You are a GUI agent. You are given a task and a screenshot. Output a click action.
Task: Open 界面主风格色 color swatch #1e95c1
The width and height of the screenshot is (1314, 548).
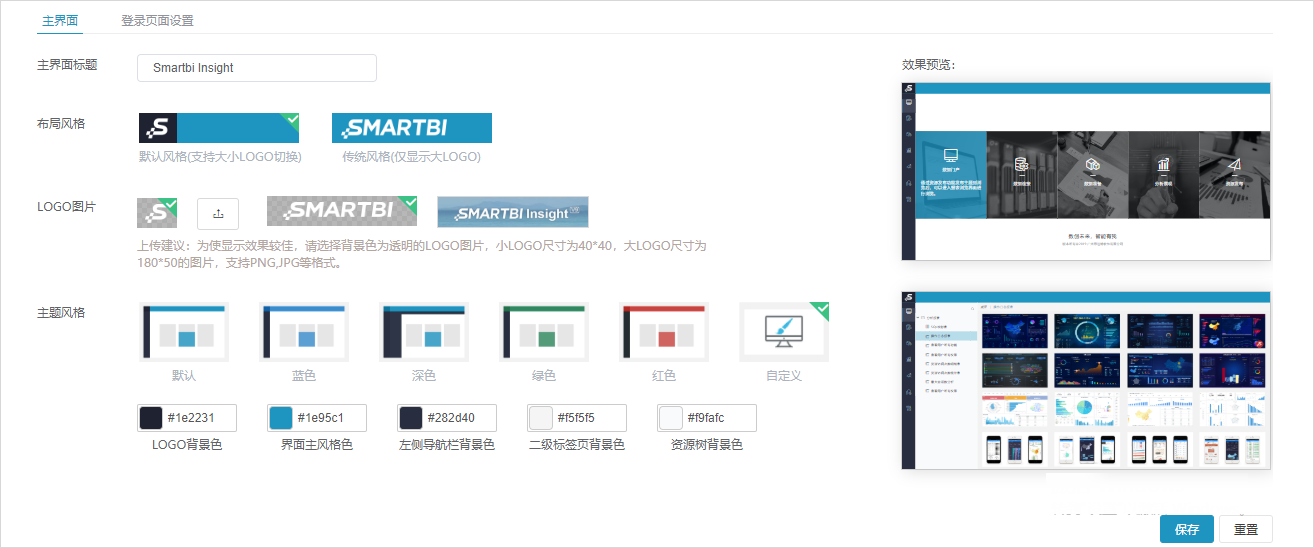click(281, 418)
